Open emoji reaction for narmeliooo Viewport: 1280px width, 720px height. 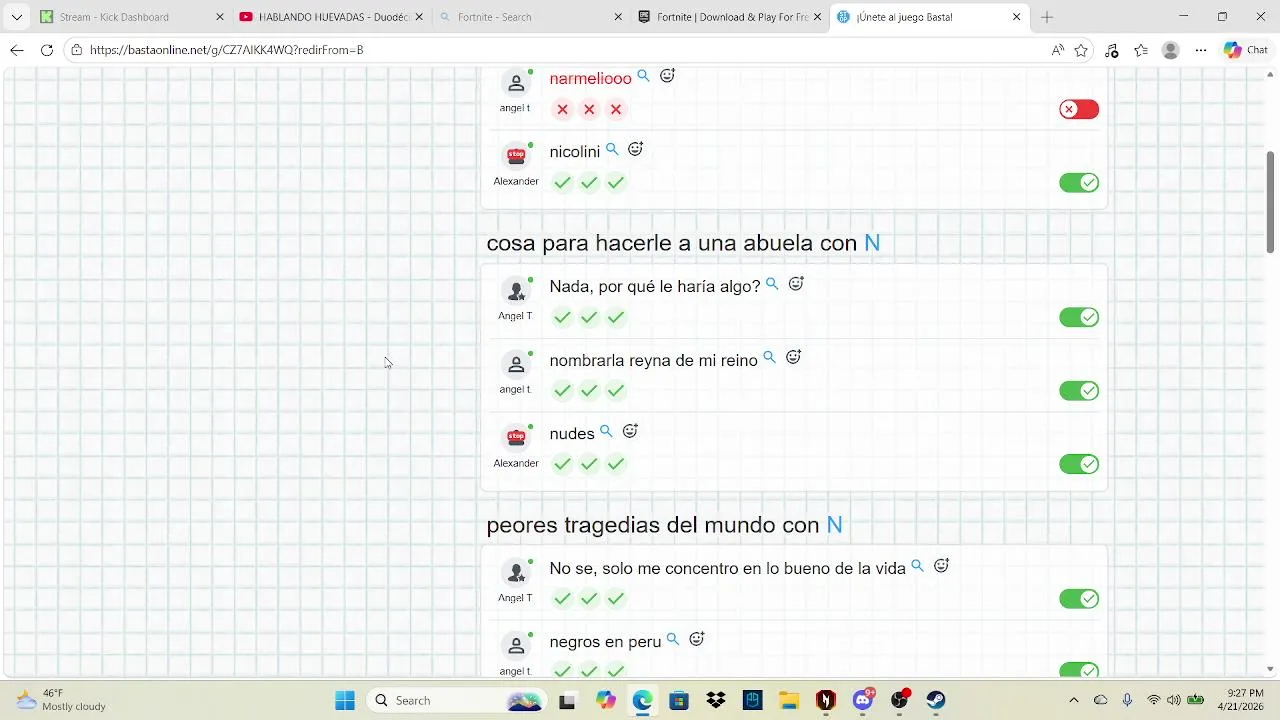[667, 76]
